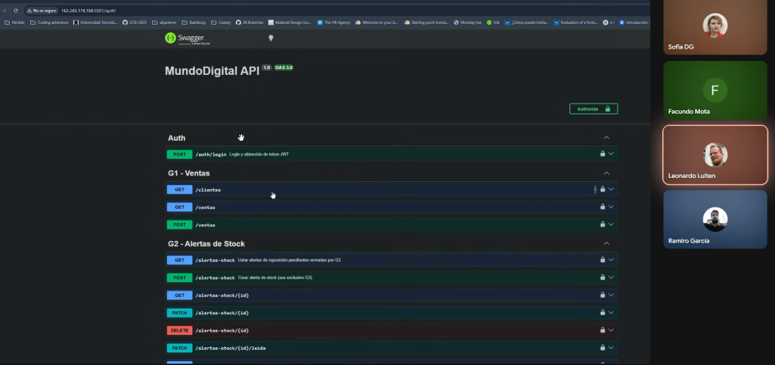Expand POST /ventas using its chevron
The width and height of the screenshot is (775, 365).
tap(611, 224)
